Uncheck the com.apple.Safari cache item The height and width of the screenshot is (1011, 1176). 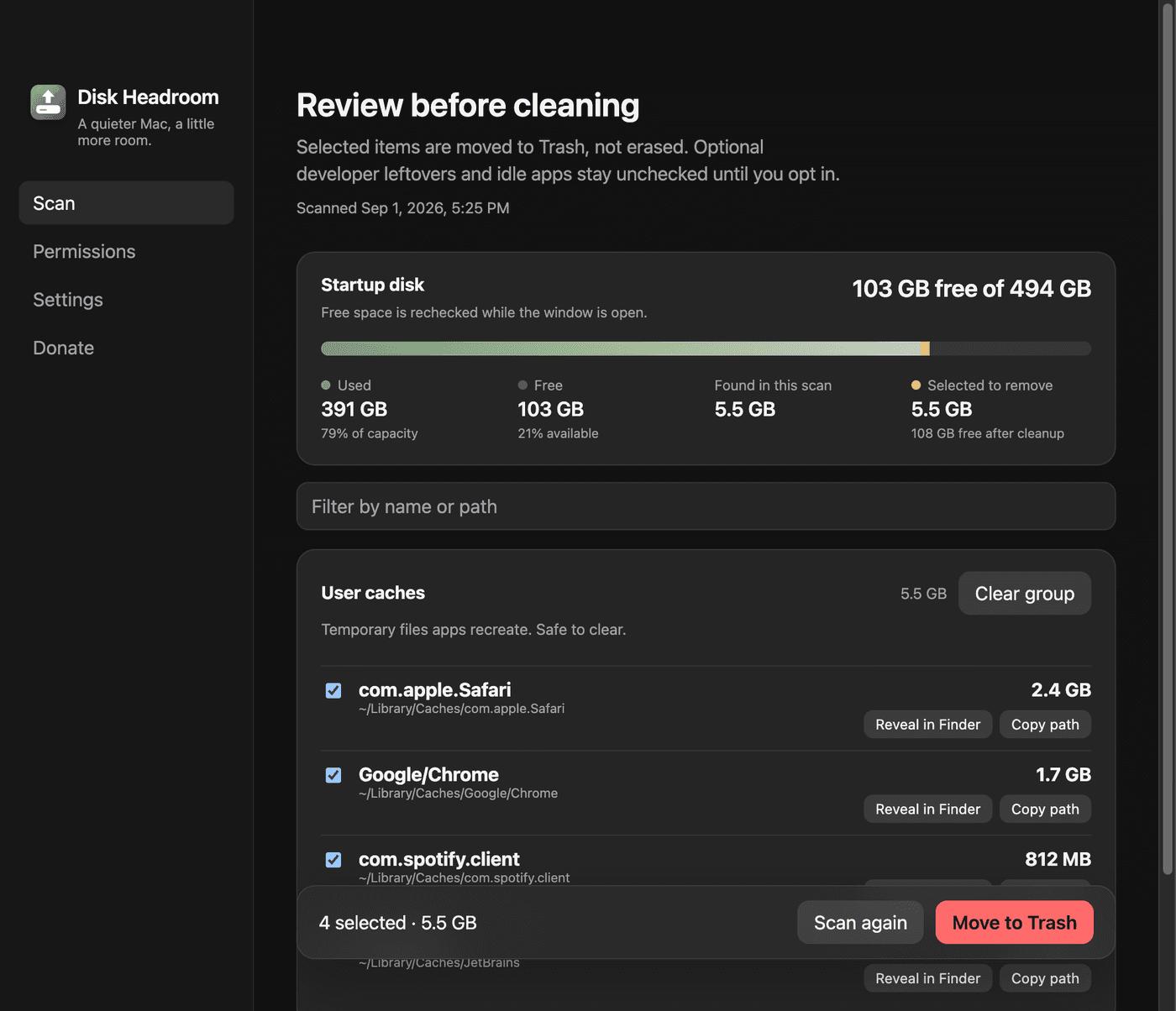coord(333,690)
